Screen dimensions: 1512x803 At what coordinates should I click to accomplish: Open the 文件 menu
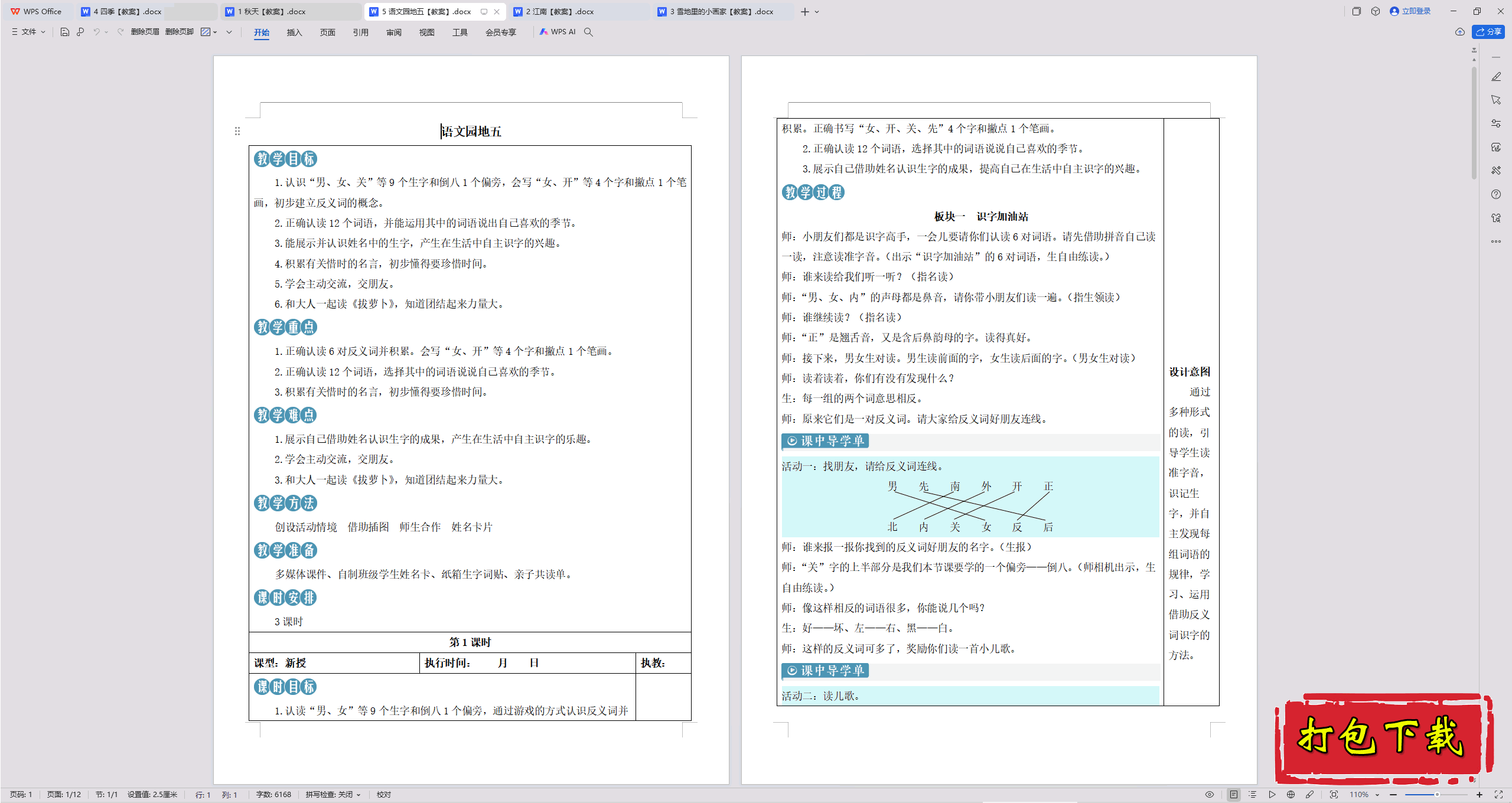[28, 32]
